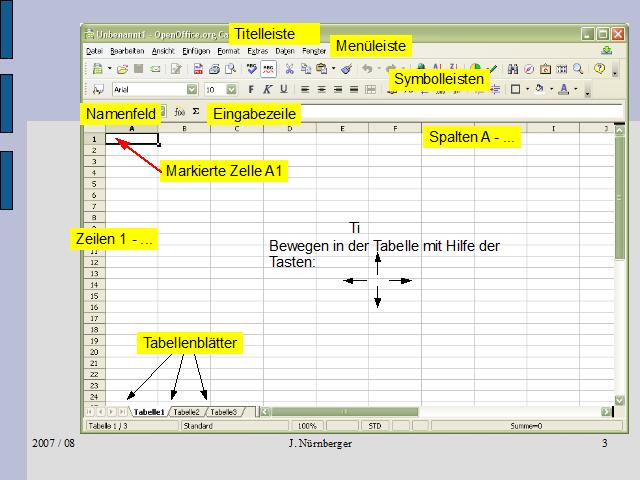The width and height of the screenshot is (640, 480).
Task: Expand the borders dropdown arrow
Action: pos(527,89)
